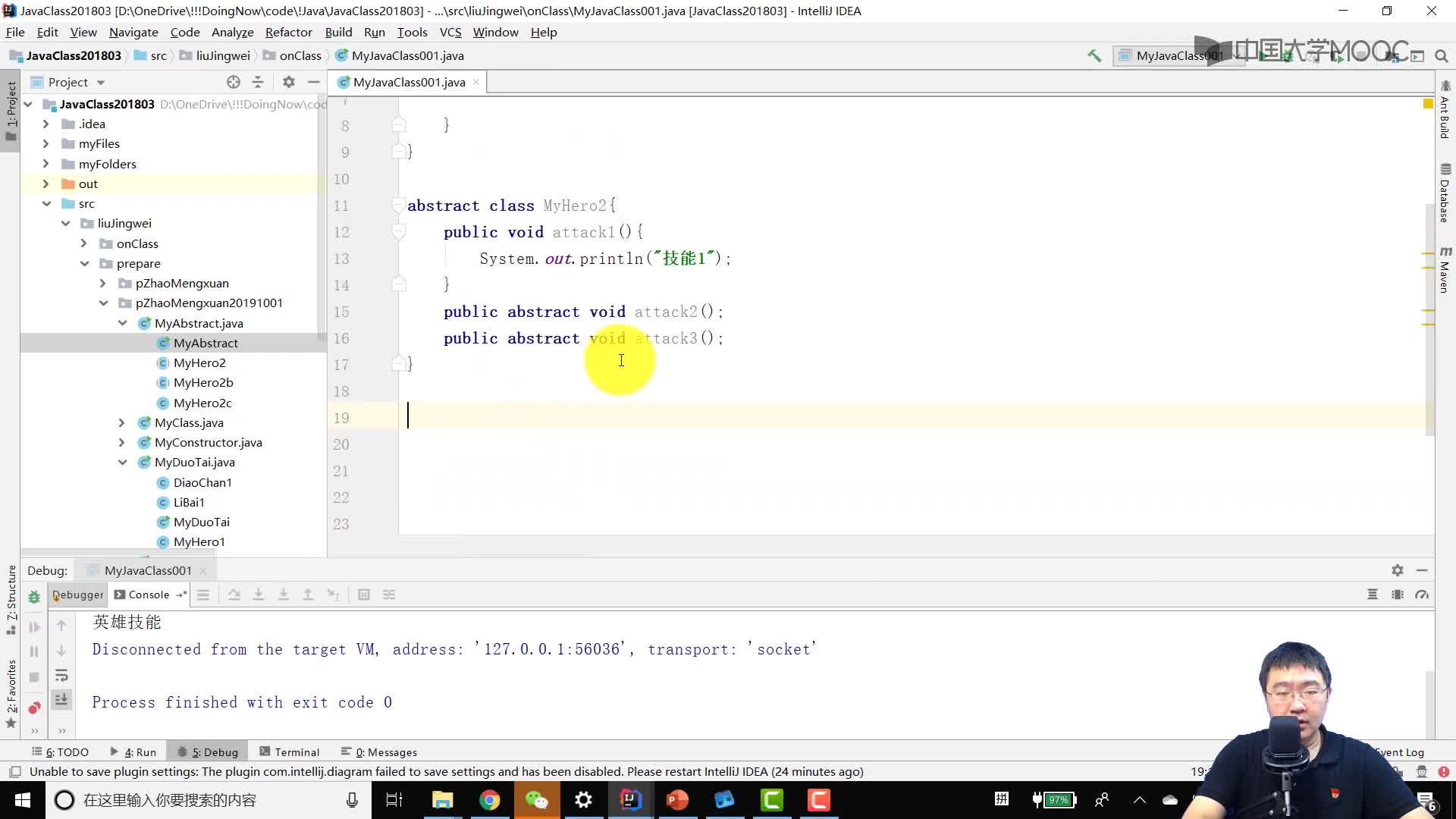Click the Project tree vertical scrollbar

322,220
